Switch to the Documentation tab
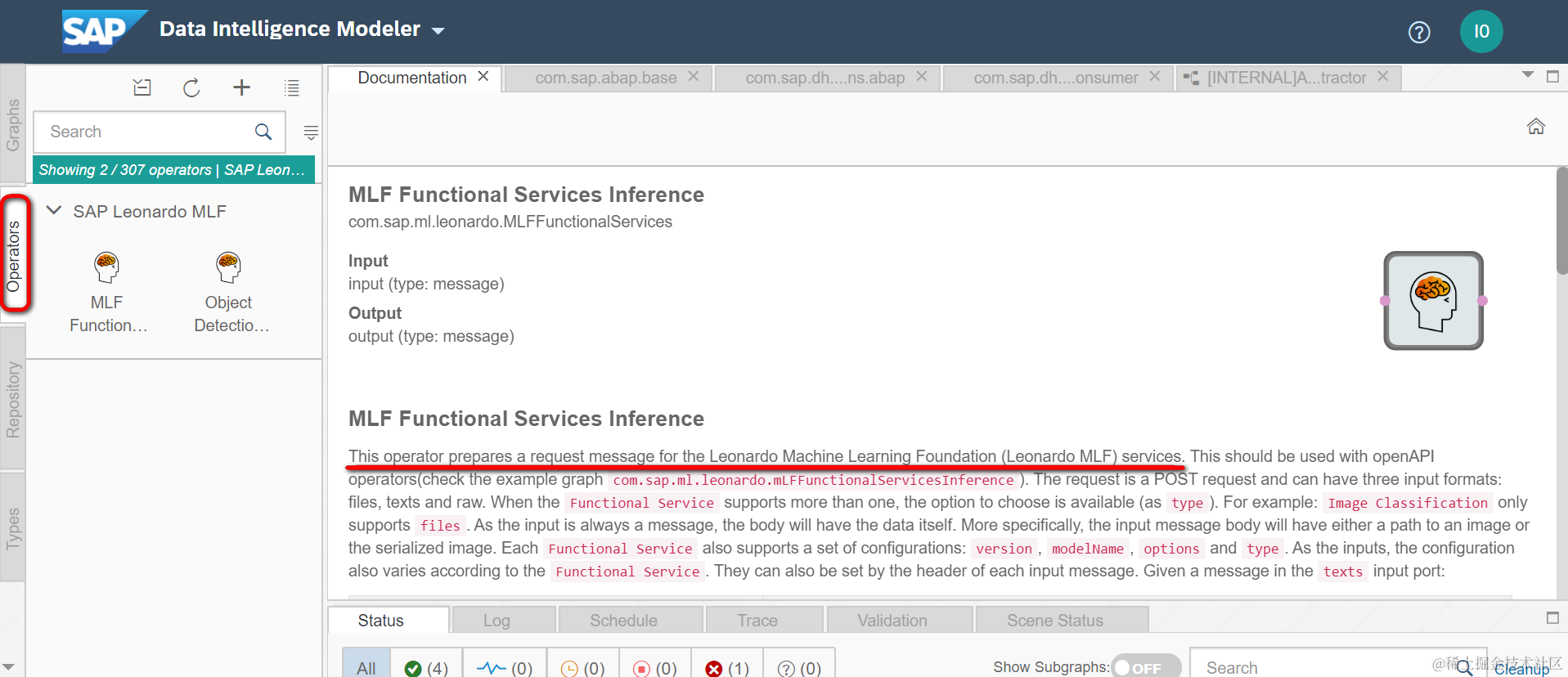 click(x=412, y=78)
